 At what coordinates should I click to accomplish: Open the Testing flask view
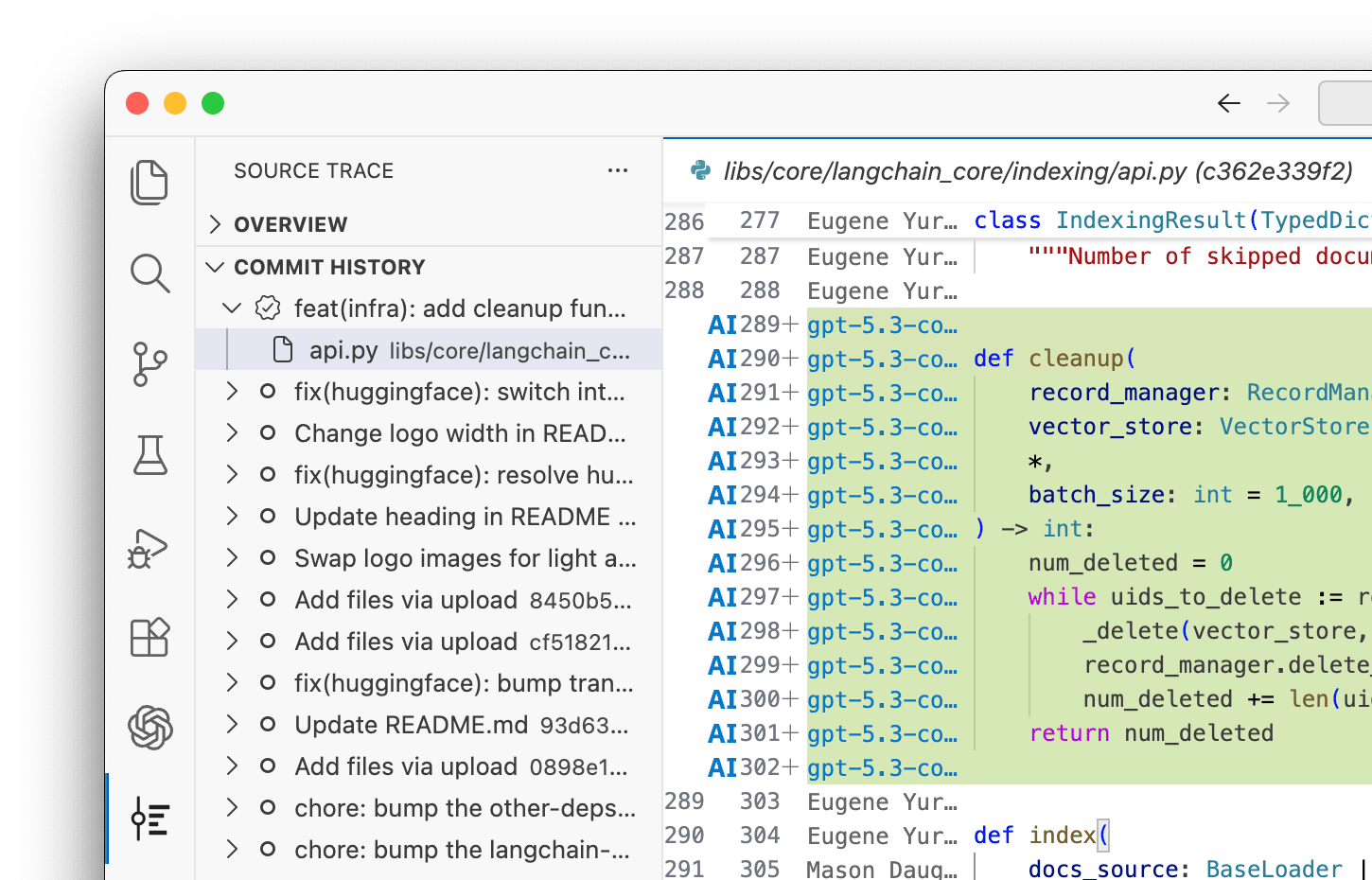pos(150,455)
